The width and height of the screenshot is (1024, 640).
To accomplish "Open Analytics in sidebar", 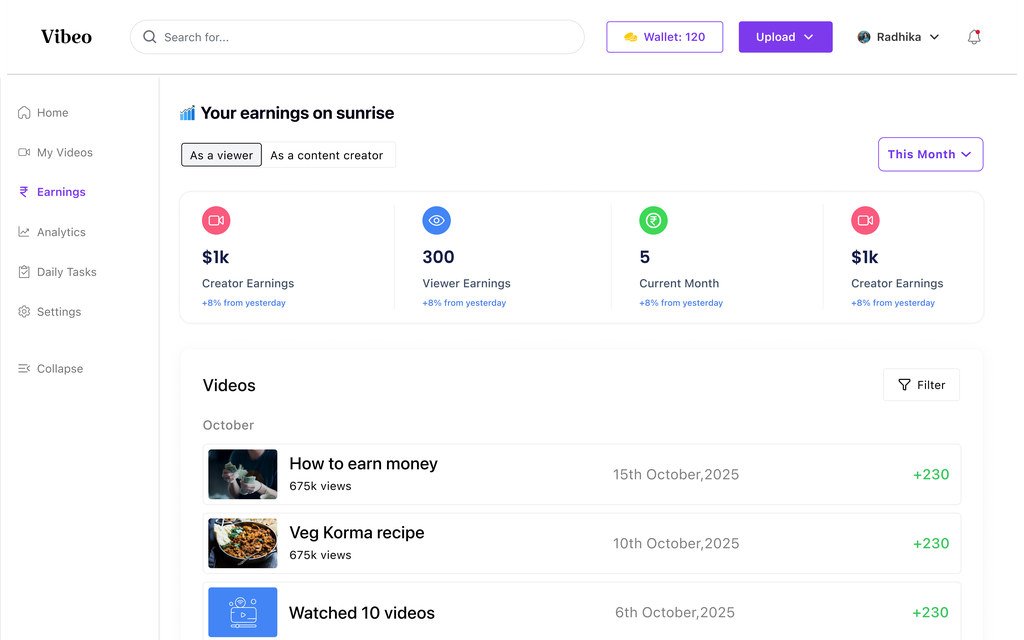I will coord(52,232).
